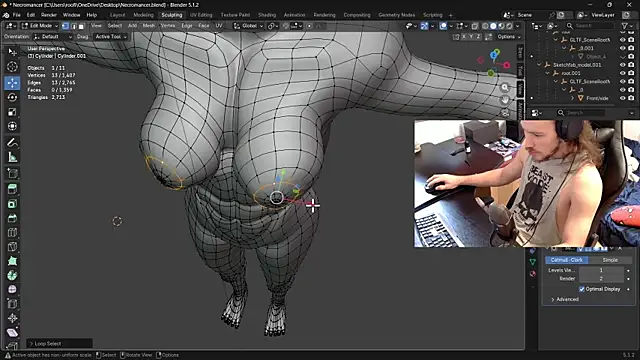Image resolution: width=640 pixels, height=360 pixels.
Task: Select the Smooth tool
Action: point(12,289)
